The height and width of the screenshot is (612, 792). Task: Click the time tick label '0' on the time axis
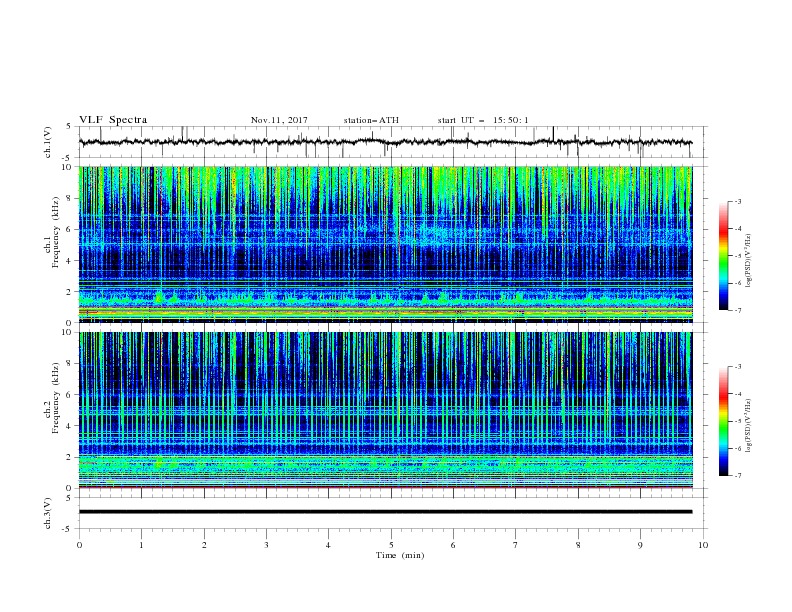79,545
